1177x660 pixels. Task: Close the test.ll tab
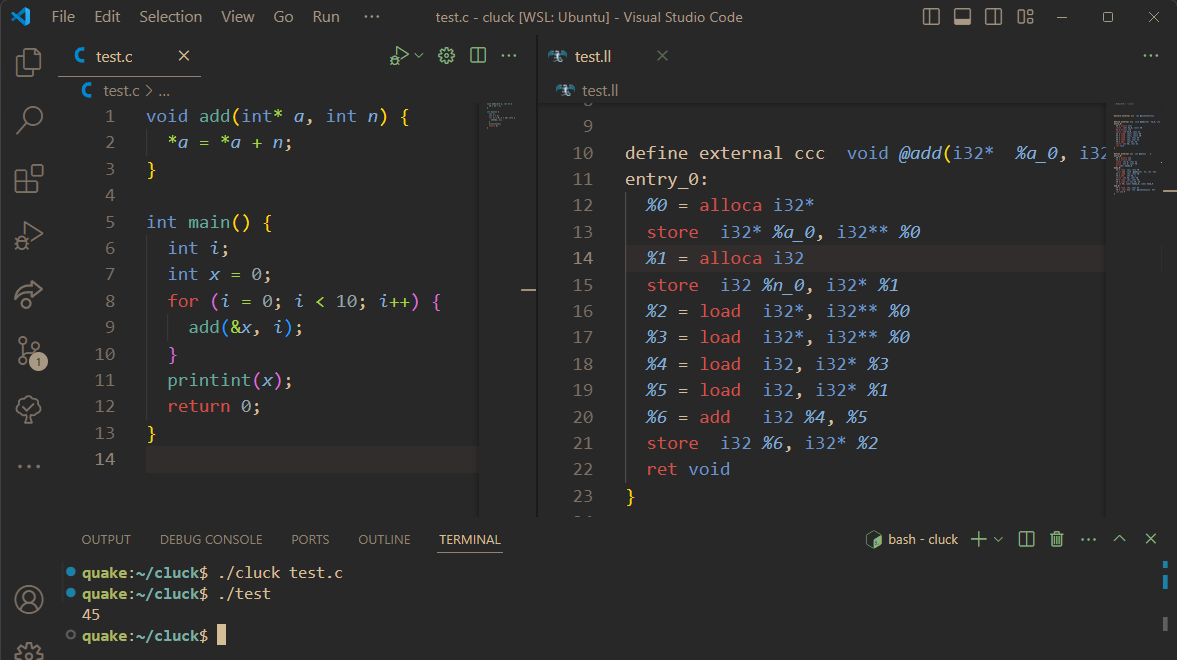click(662, 56)
